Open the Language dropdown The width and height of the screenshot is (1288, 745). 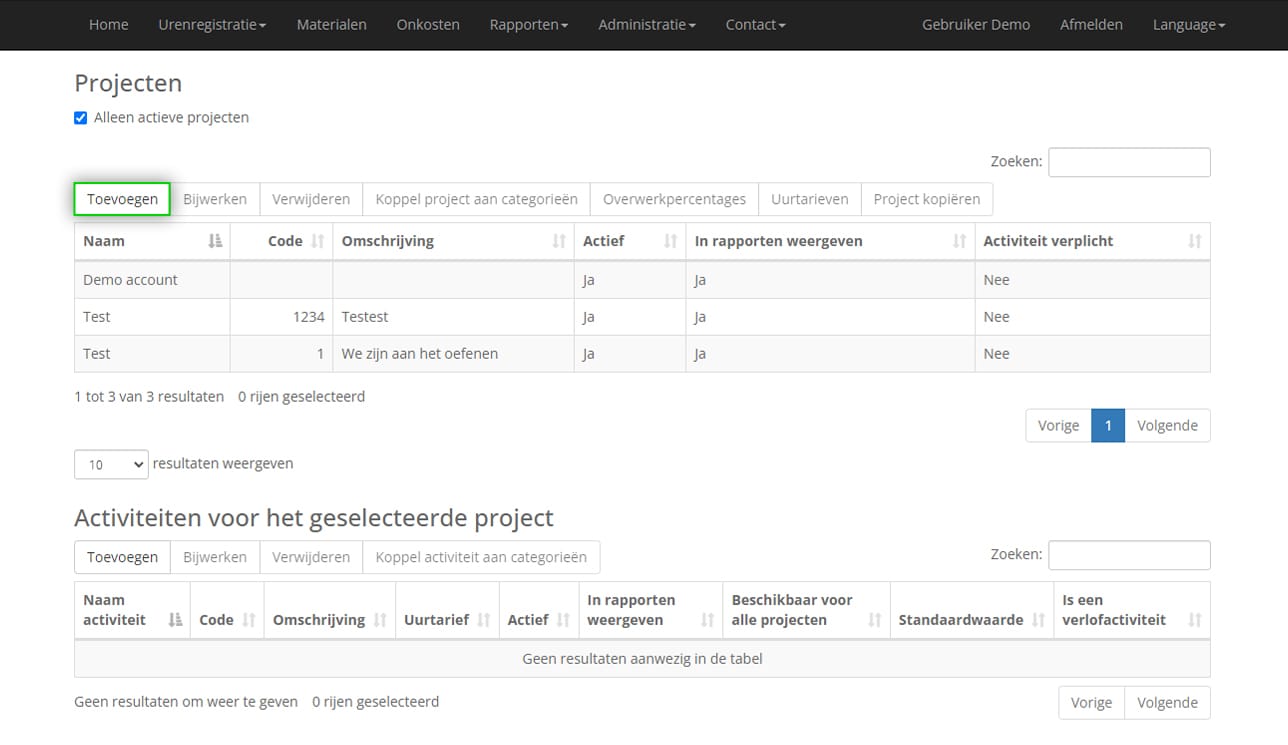[x=1188, y=24]
